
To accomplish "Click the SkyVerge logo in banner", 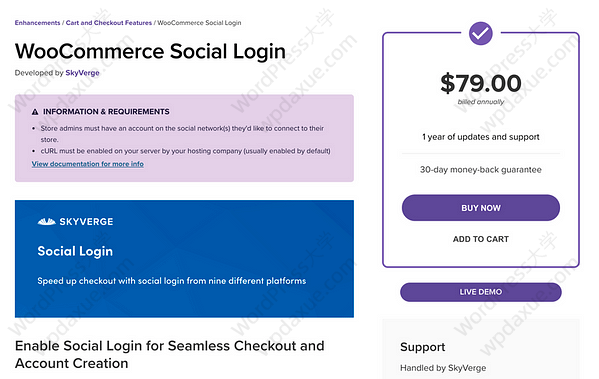I will (x=75, y=222).
